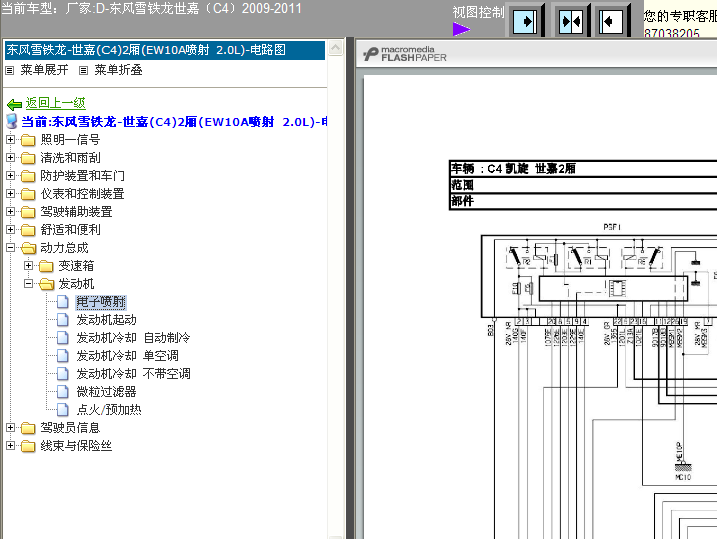Click the green back arrow icon
The image size is (717, 539).
tap(14, 105)
